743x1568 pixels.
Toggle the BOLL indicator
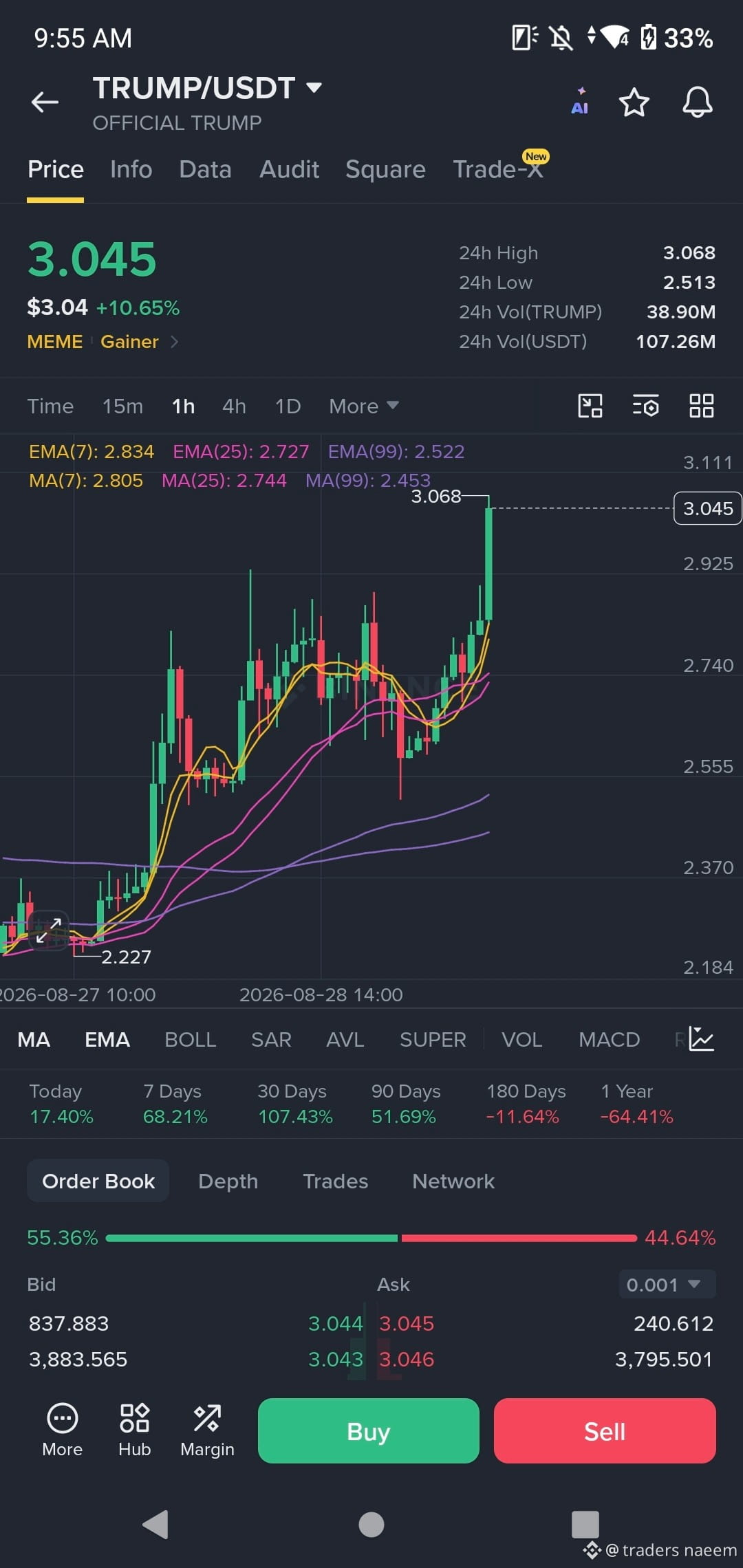pos(190,1039)
